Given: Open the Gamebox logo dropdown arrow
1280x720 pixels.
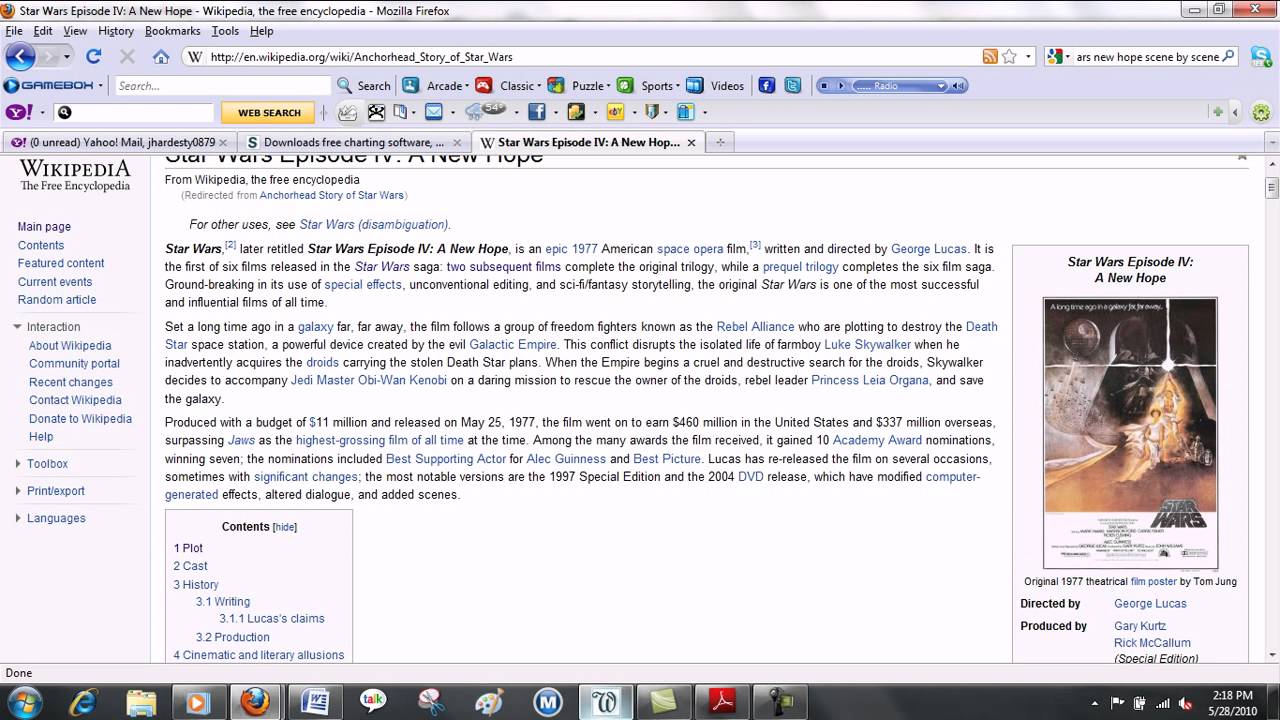Looking at the screenshot, I should click(x=101, y=86).
